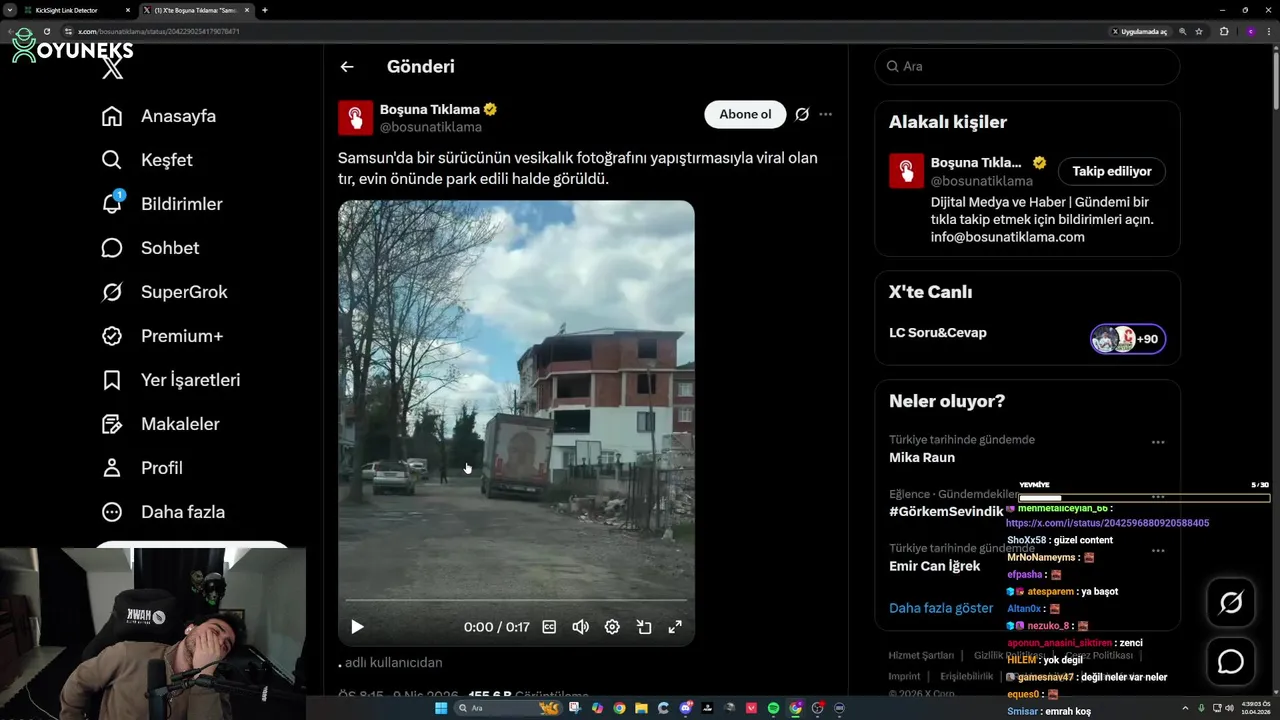
Task: Click the Profil person icon
Action: tap(112, 468)
